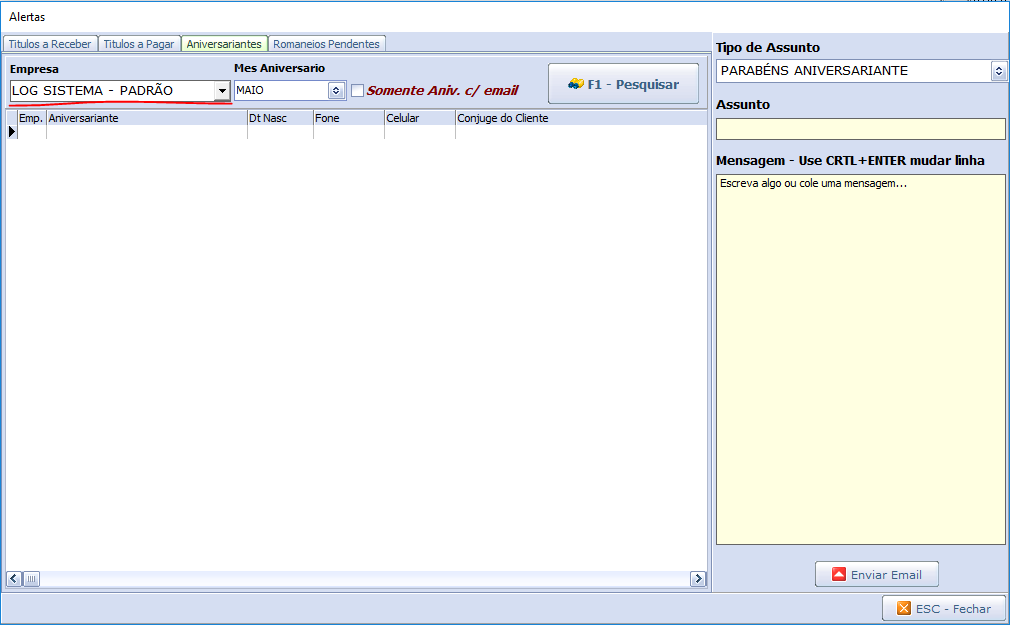
Task: Click the Assunto input field
Action: (860, 129)
